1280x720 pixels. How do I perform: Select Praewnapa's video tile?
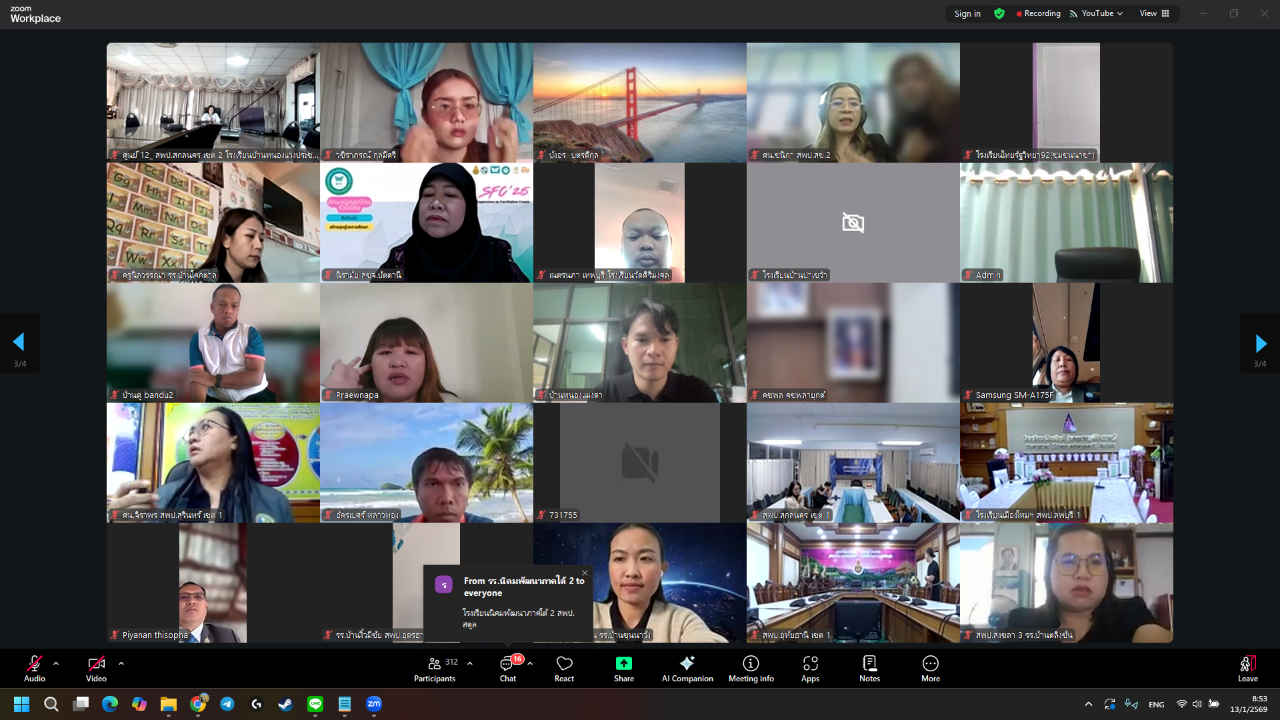pos(426,342)
